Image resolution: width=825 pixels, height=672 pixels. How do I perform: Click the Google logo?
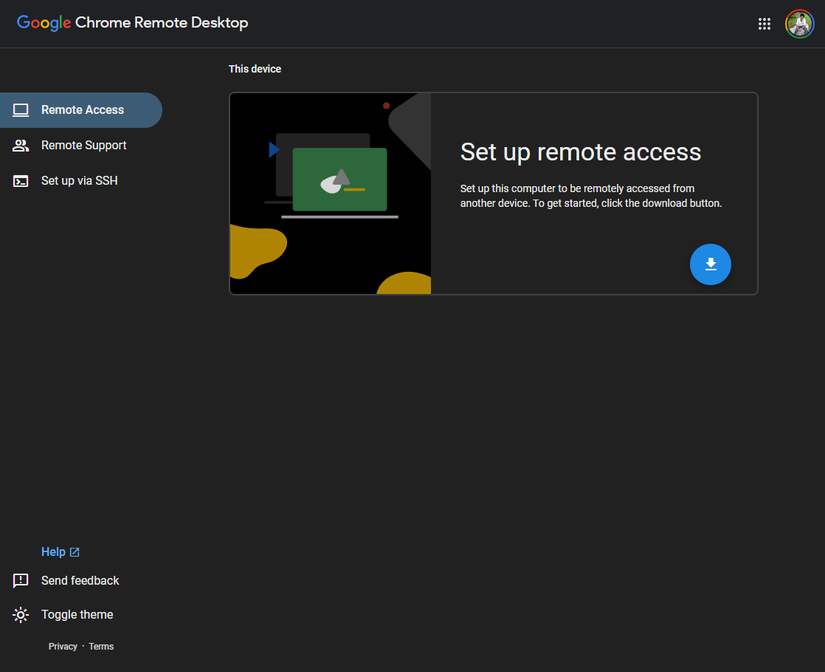(x=42, y=22)
